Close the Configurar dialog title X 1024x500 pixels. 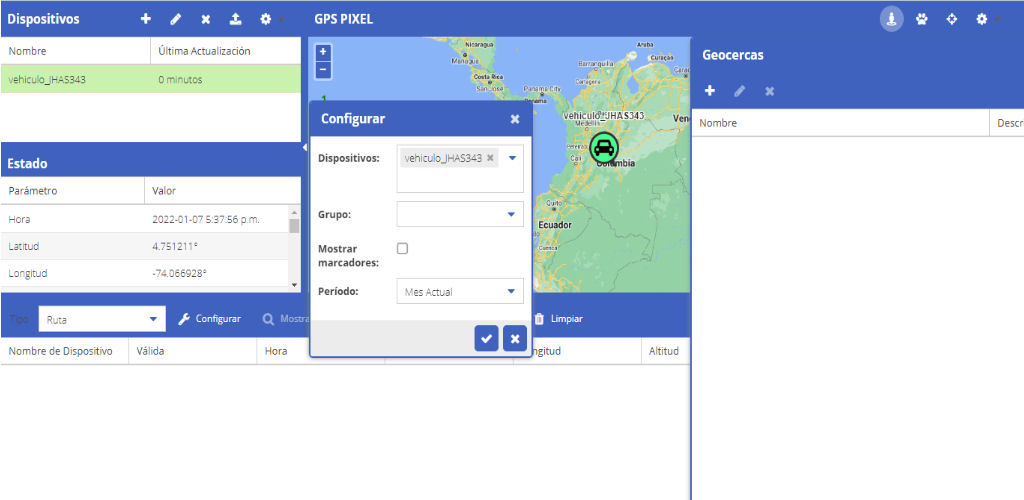515,119
